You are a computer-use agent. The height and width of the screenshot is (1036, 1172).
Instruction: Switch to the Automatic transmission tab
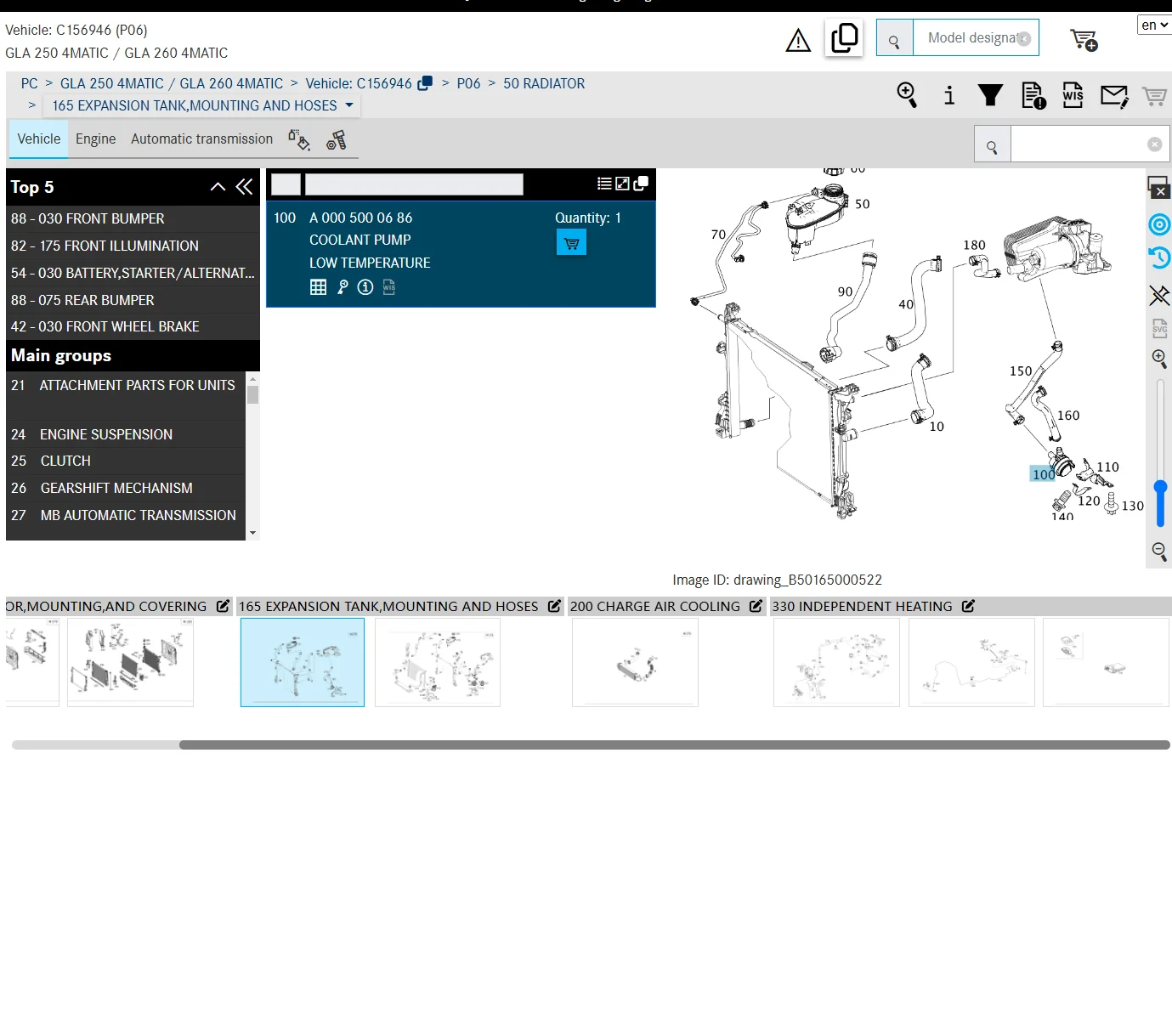click(x=202, y=139)
